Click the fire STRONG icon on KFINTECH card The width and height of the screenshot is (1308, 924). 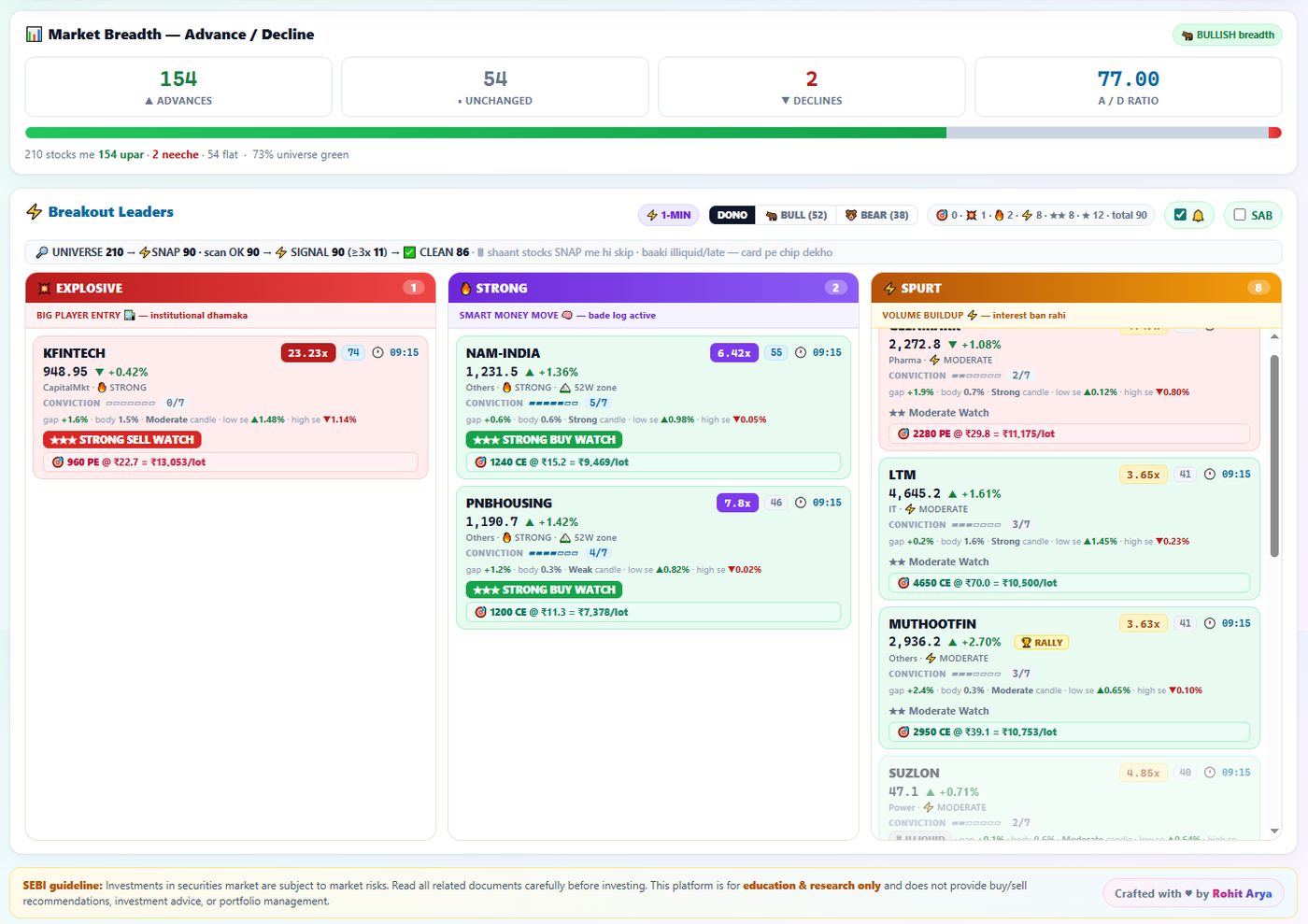coord(102,388)
